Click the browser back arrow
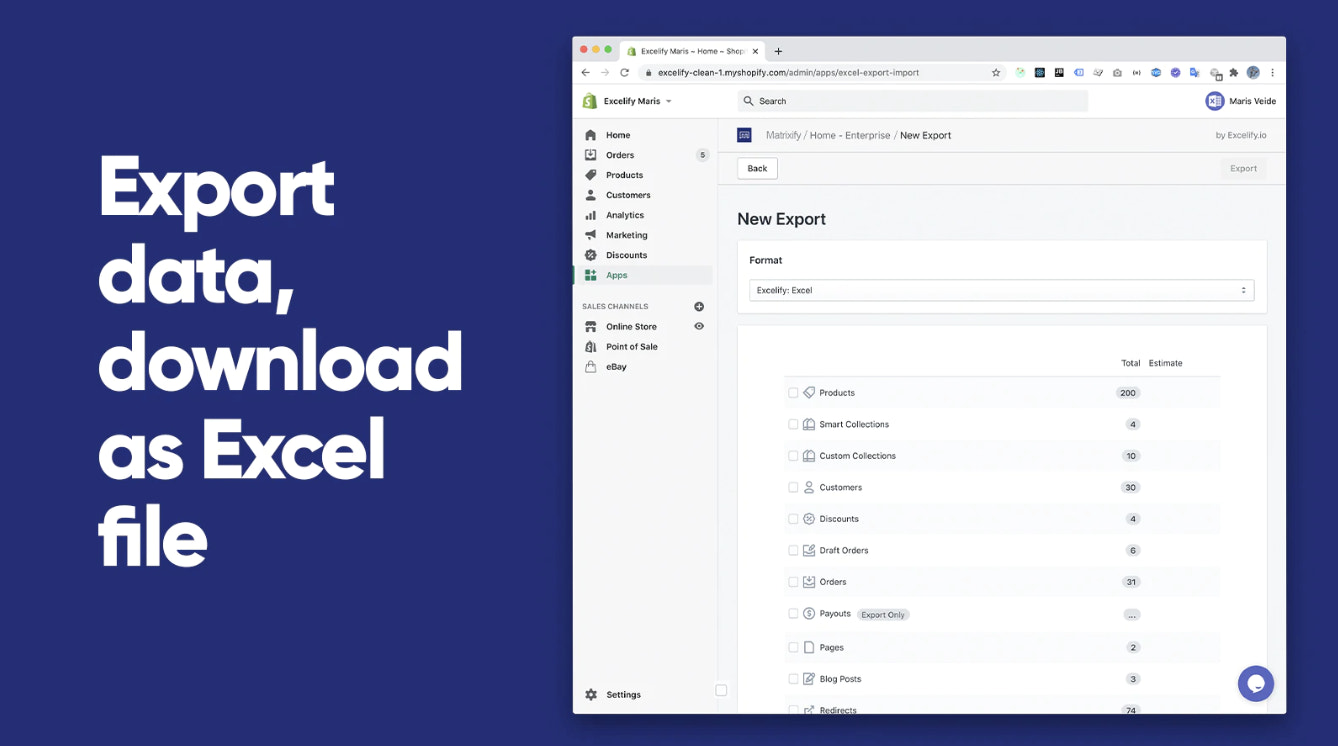This screenshot has height=746, width=1338. 586,73
